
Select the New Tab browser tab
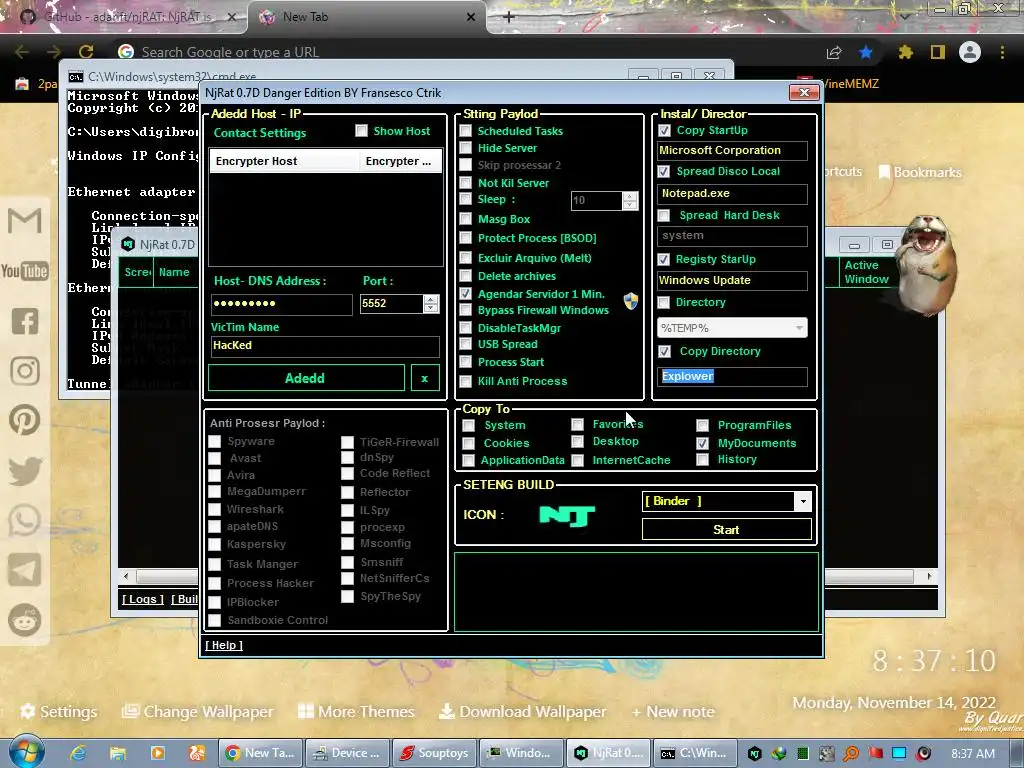[x=366, y=17]
